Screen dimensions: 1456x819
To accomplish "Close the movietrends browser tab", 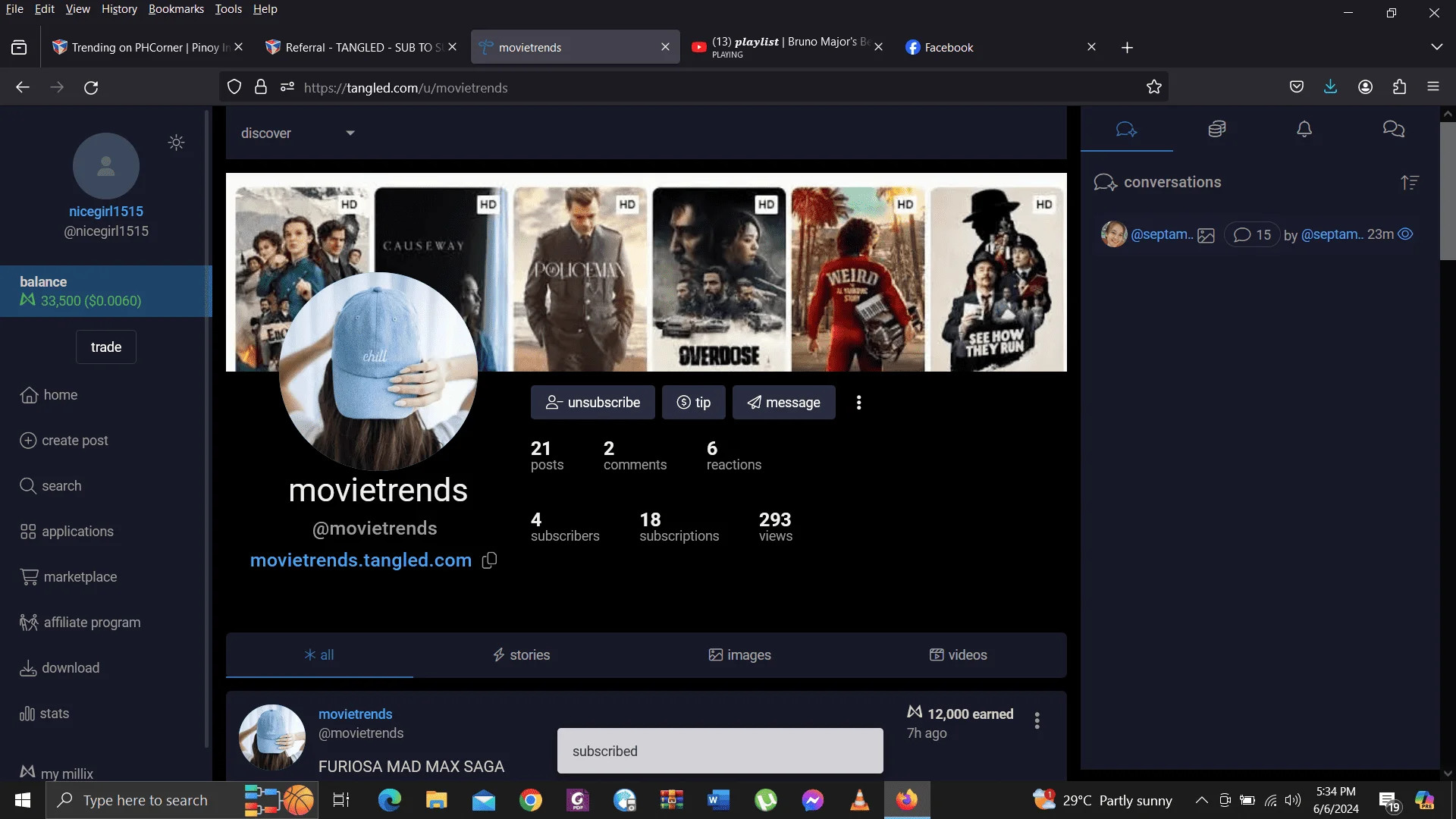I will 665,47.
